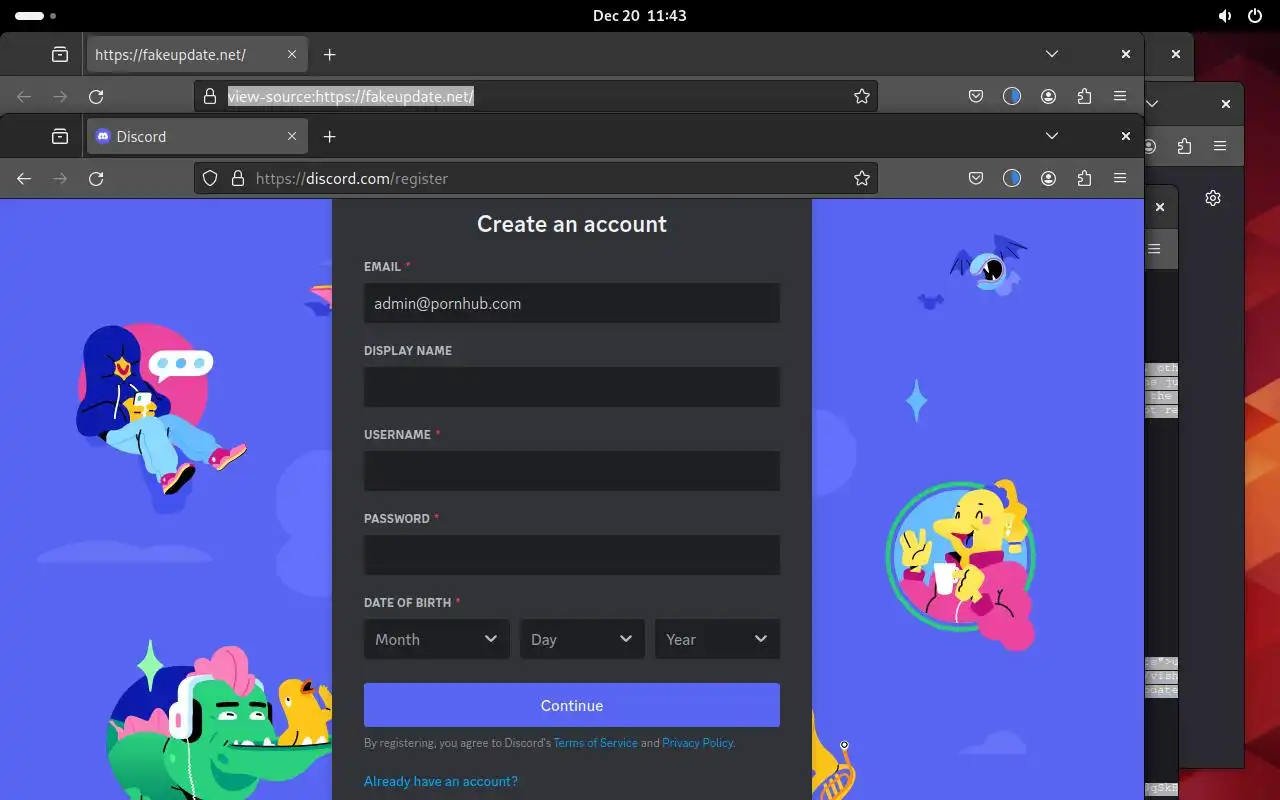Reload the fakeupdate.net view-source page

coord(96,96)
